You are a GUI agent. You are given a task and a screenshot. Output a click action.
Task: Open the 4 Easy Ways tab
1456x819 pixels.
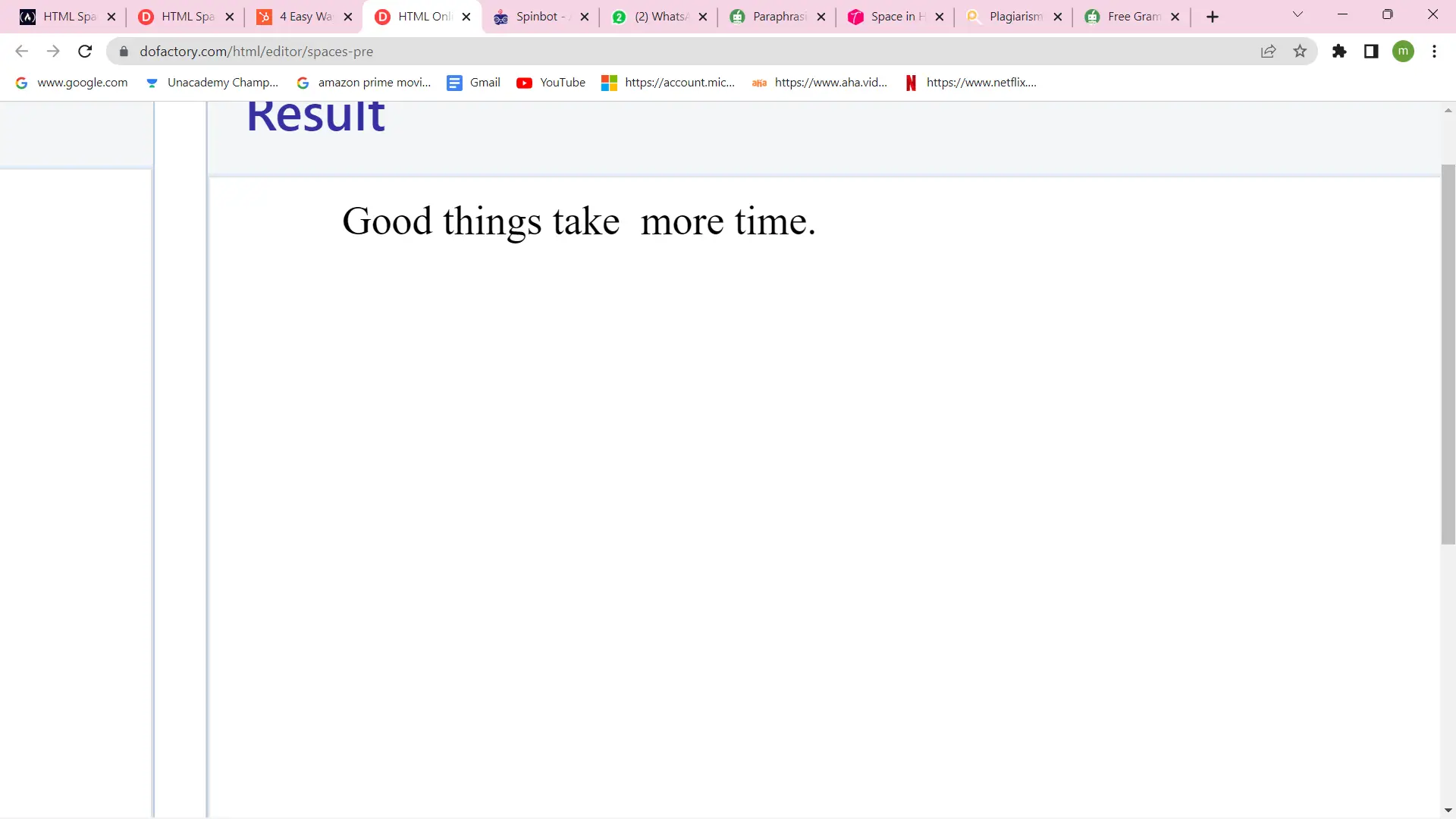[x=306, y=16]
